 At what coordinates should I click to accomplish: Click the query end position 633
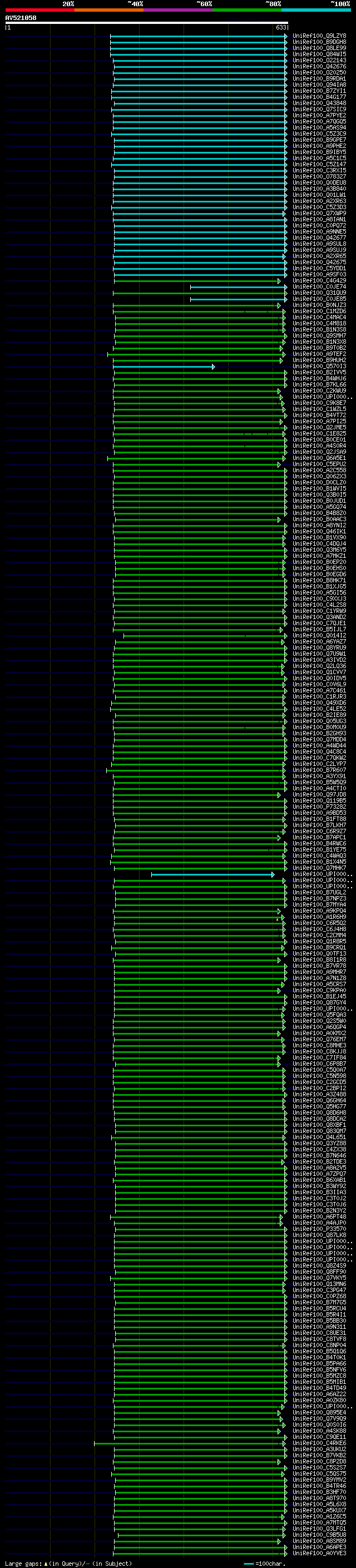click(x=280, y=27)
